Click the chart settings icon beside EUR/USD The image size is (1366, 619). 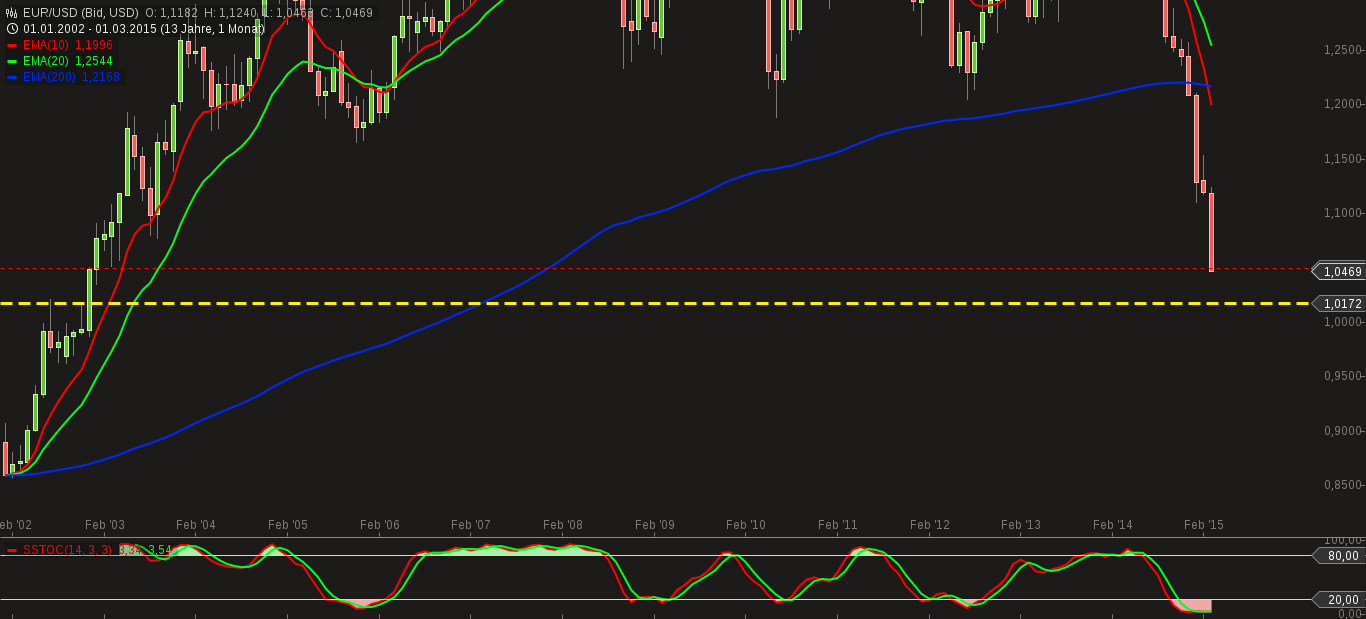pos(12,13)
